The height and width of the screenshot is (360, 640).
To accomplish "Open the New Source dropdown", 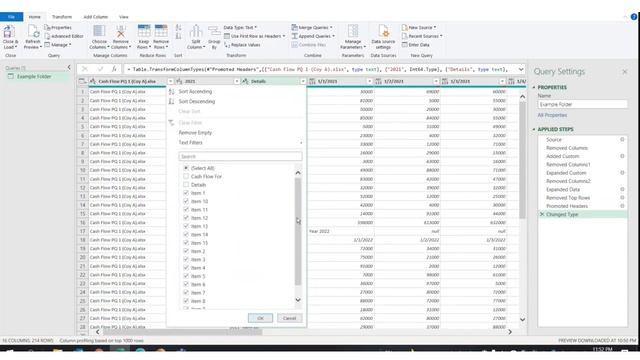I will coord(419,27).
